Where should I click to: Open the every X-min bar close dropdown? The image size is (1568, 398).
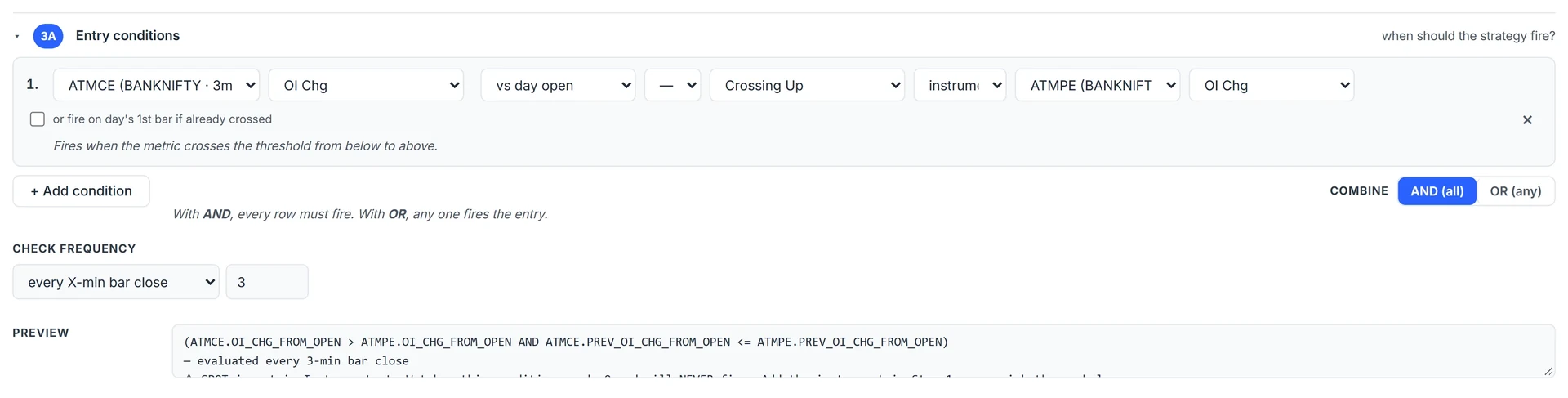click(116, 282)
